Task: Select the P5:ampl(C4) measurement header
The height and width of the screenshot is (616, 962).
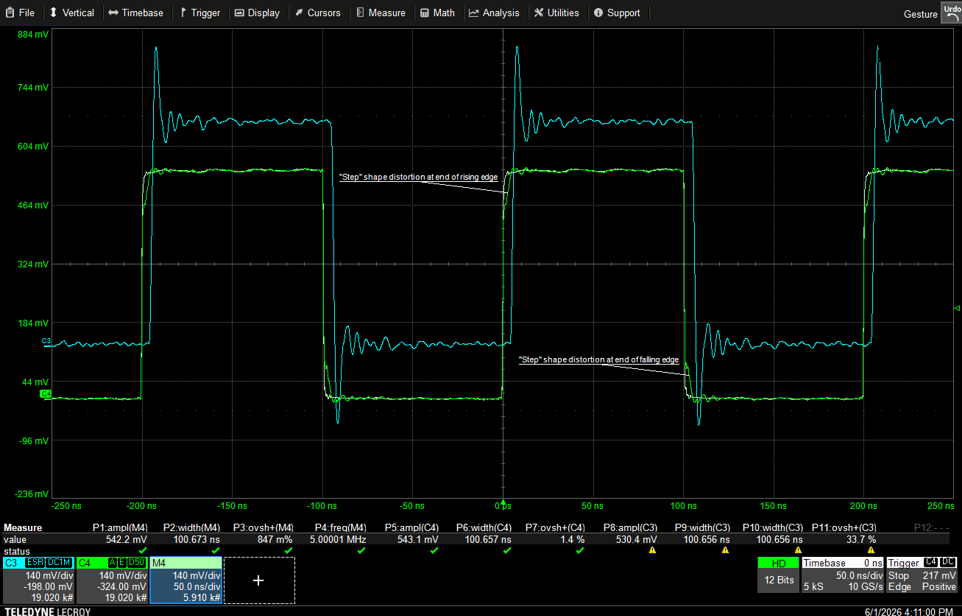Action: coord(412,528)
